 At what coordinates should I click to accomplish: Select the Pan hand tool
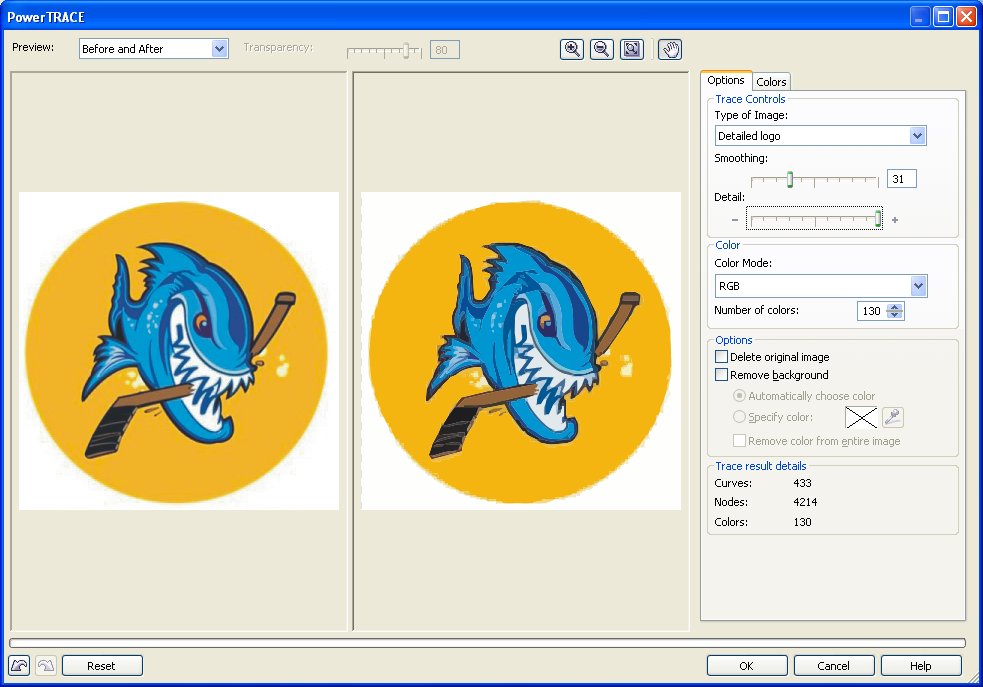[x=670, y=50]
